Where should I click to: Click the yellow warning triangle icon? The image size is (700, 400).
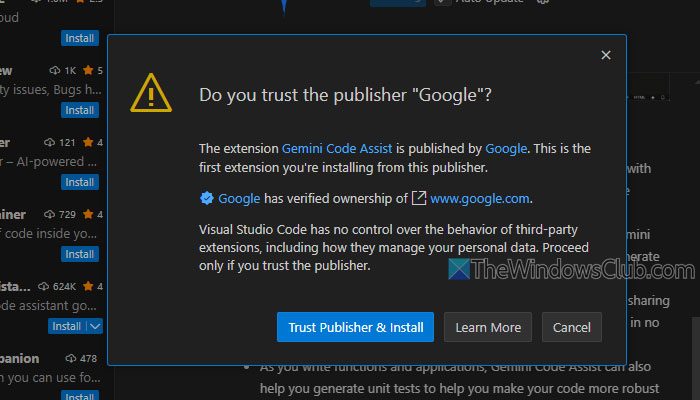click(150, 93)
